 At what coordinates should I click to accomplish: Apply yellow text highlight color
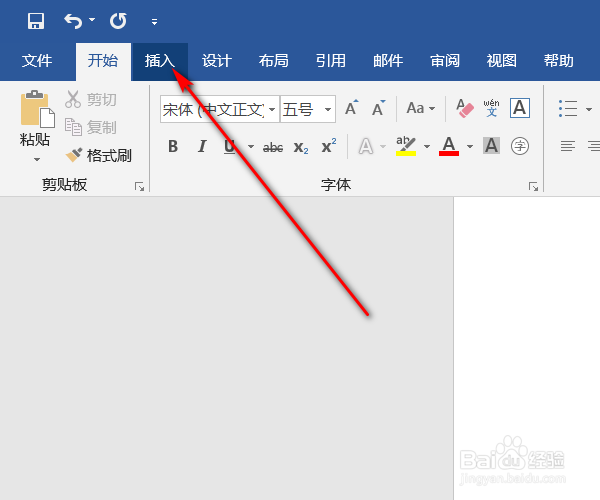tap(406, 146)
